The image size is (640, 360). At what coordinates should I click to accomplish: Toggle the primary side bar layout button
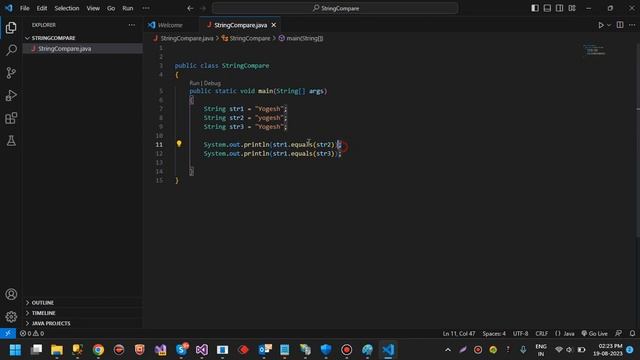(x=535, y=8)
